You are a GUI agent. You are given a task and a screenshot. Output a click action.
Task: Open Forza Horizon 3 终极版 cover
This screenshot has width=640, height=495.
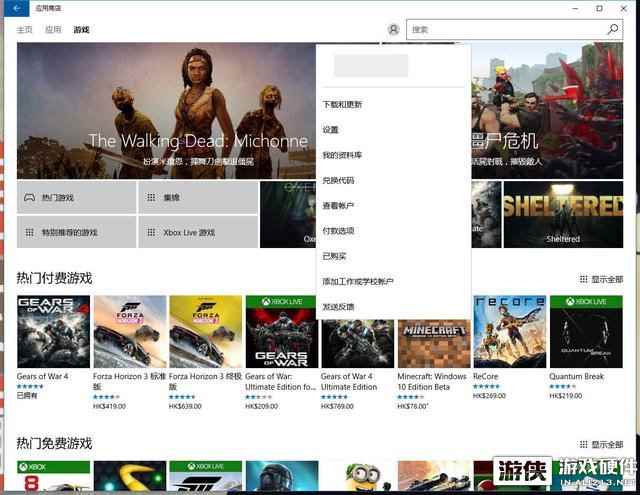[x=206, y=332]
